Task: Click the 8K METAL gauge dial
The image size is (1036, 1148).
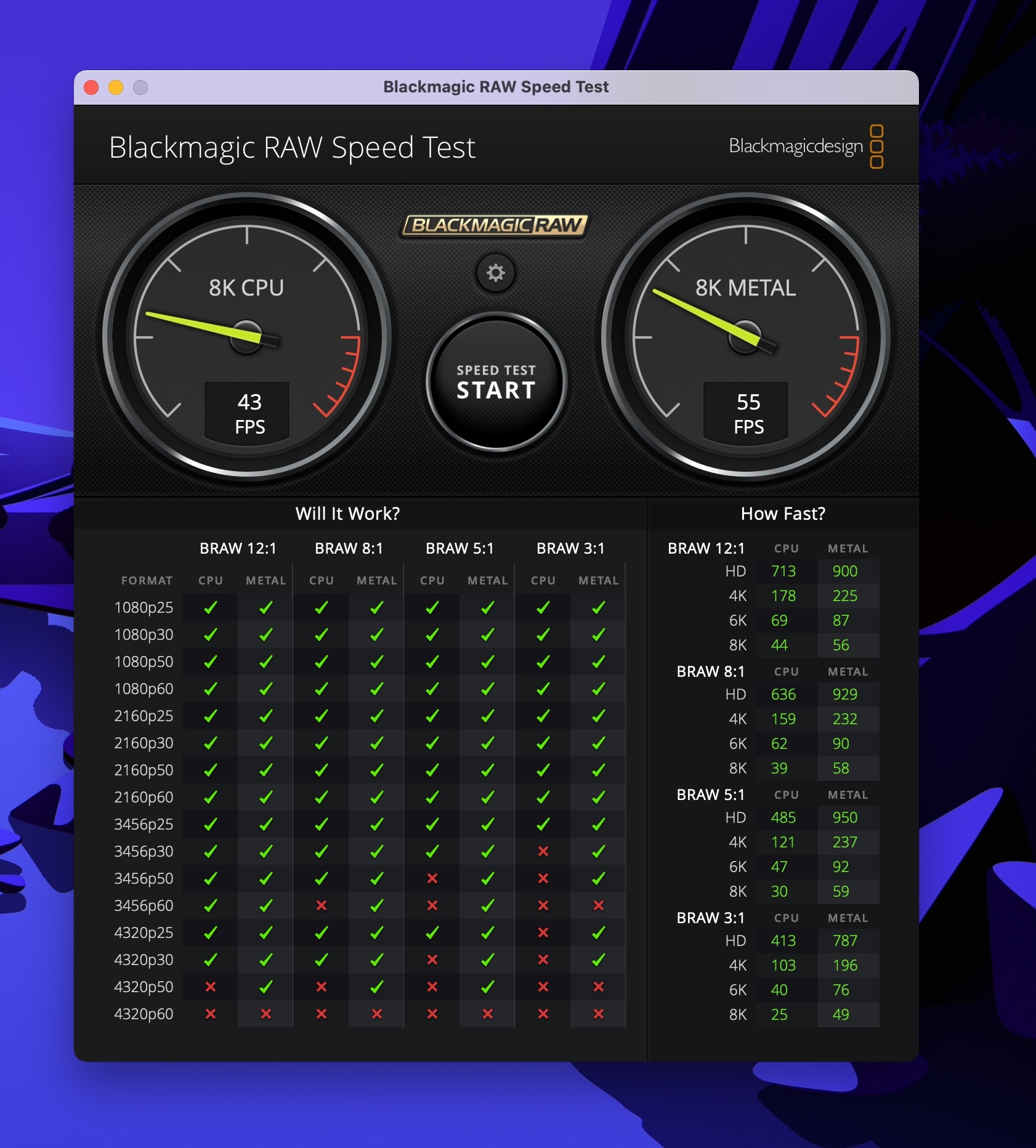Action: pos(746,336)
